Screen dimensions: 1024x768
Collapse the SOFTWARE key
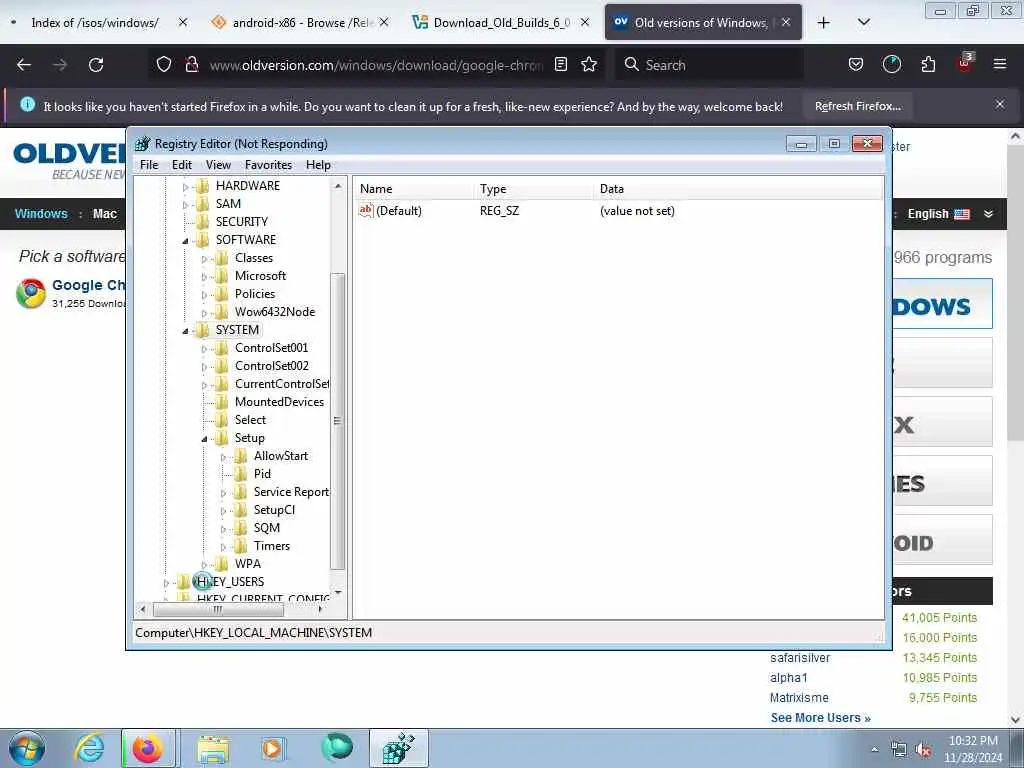tap(185, 241)
